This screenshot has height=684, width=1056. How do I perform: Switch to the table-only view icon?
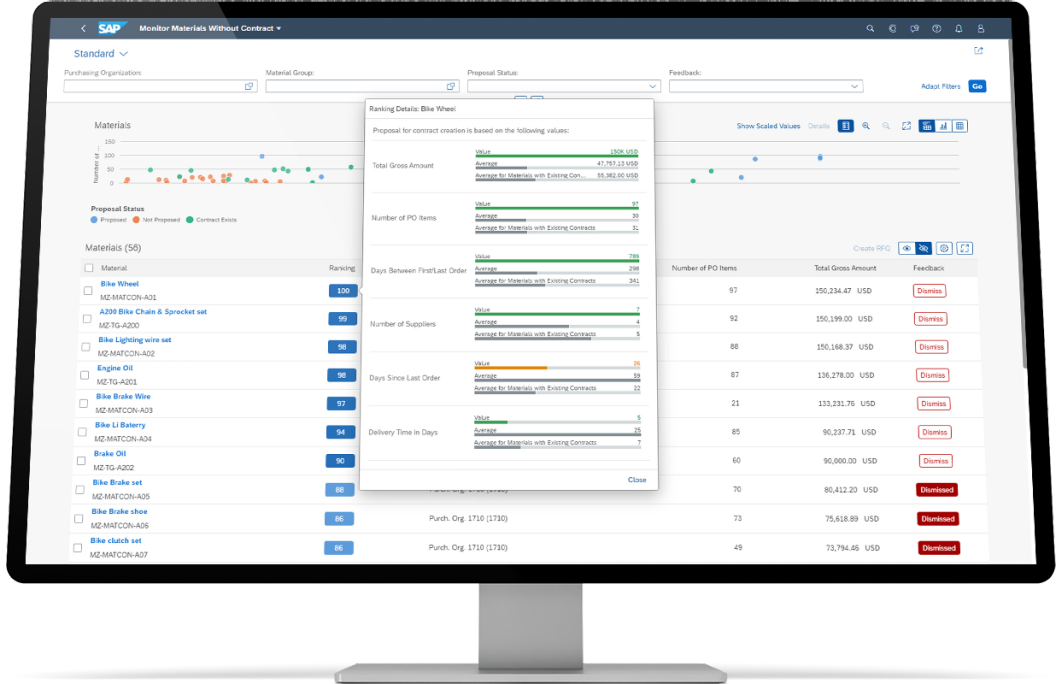coord(959,126)
